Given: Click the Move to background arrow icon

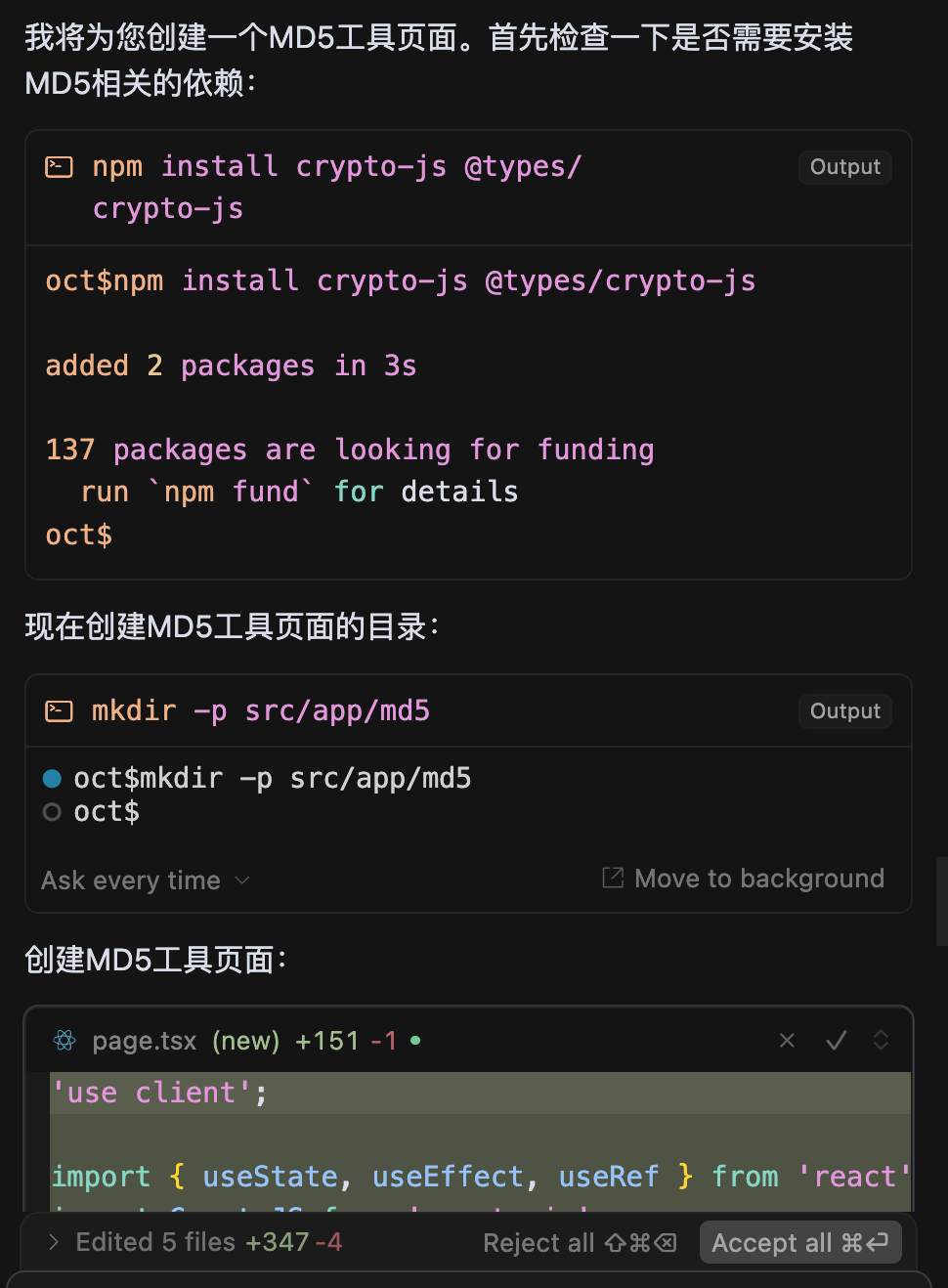Looking at the screenshot, I should pyautogui.click(x=613, y=879).
